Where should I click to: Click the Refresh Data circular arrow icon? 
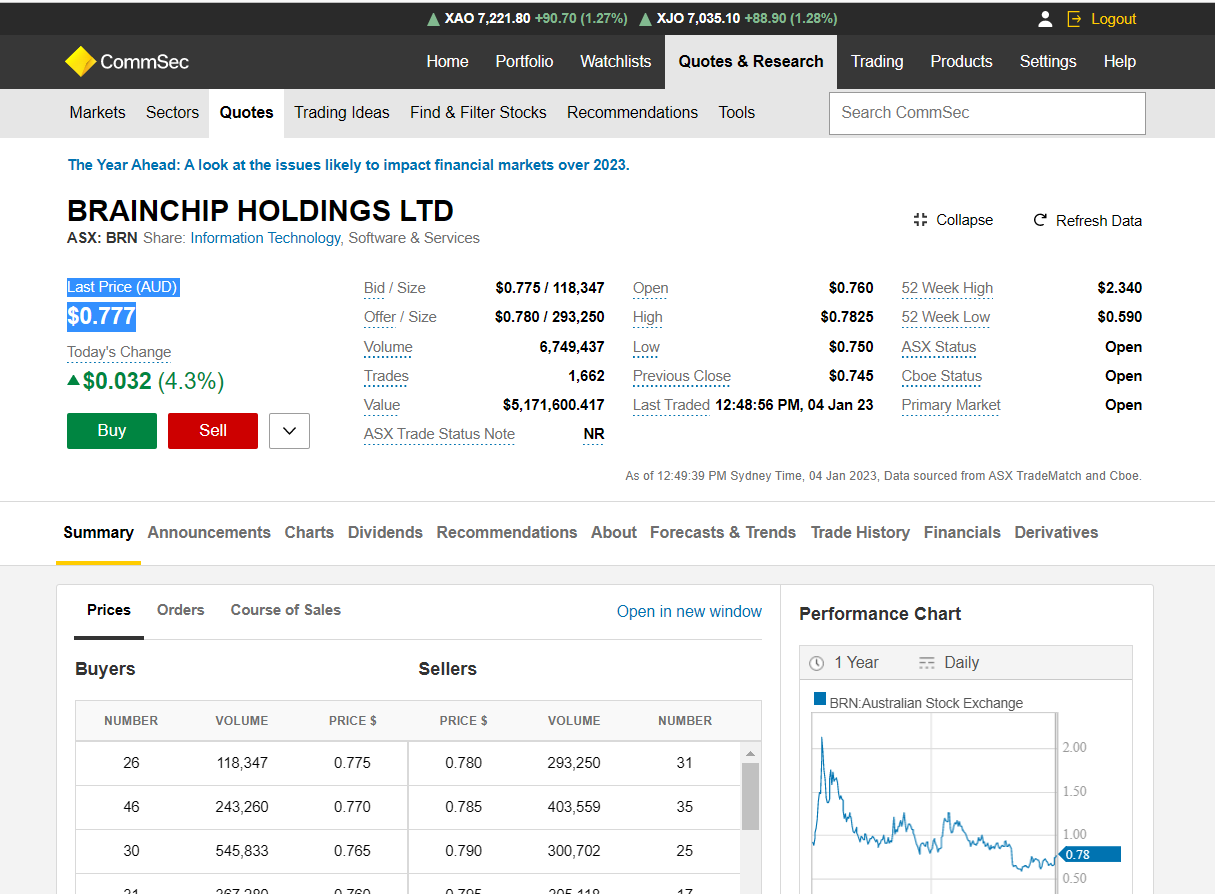tap(1040, 220)
